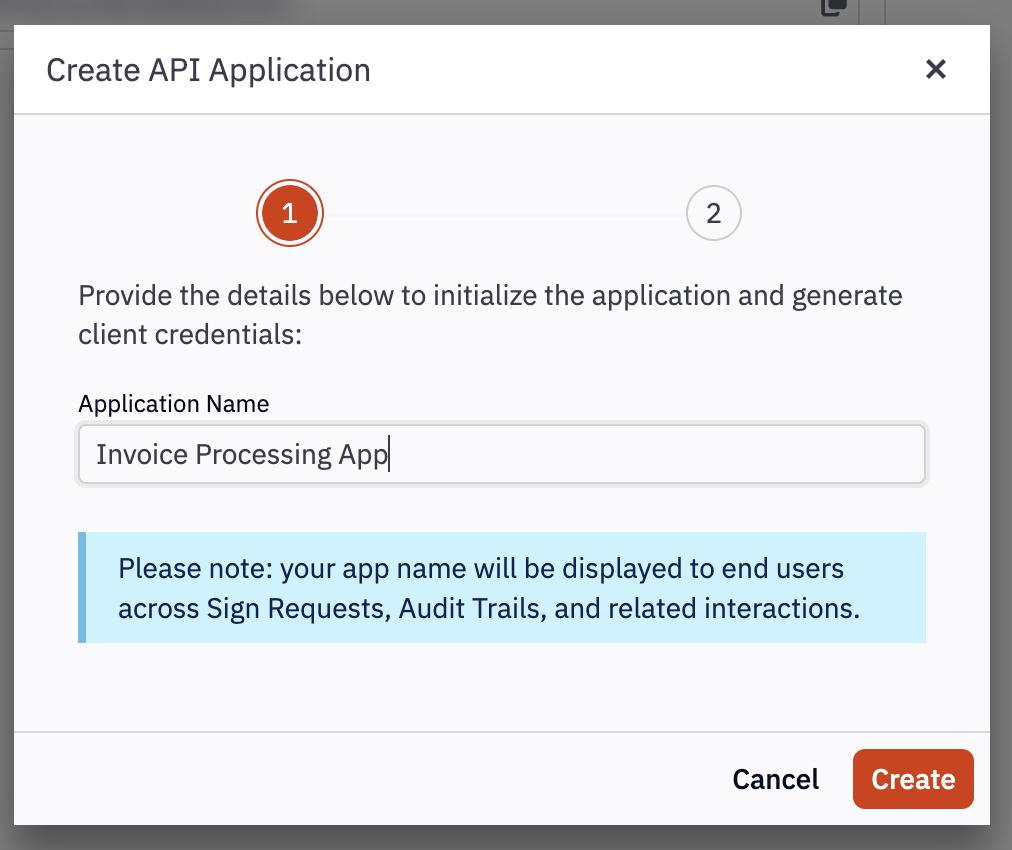The image size is (1012, 850).
Task: Click the 'Provide the details below' instruction text
Action: (x=491, y=315)
